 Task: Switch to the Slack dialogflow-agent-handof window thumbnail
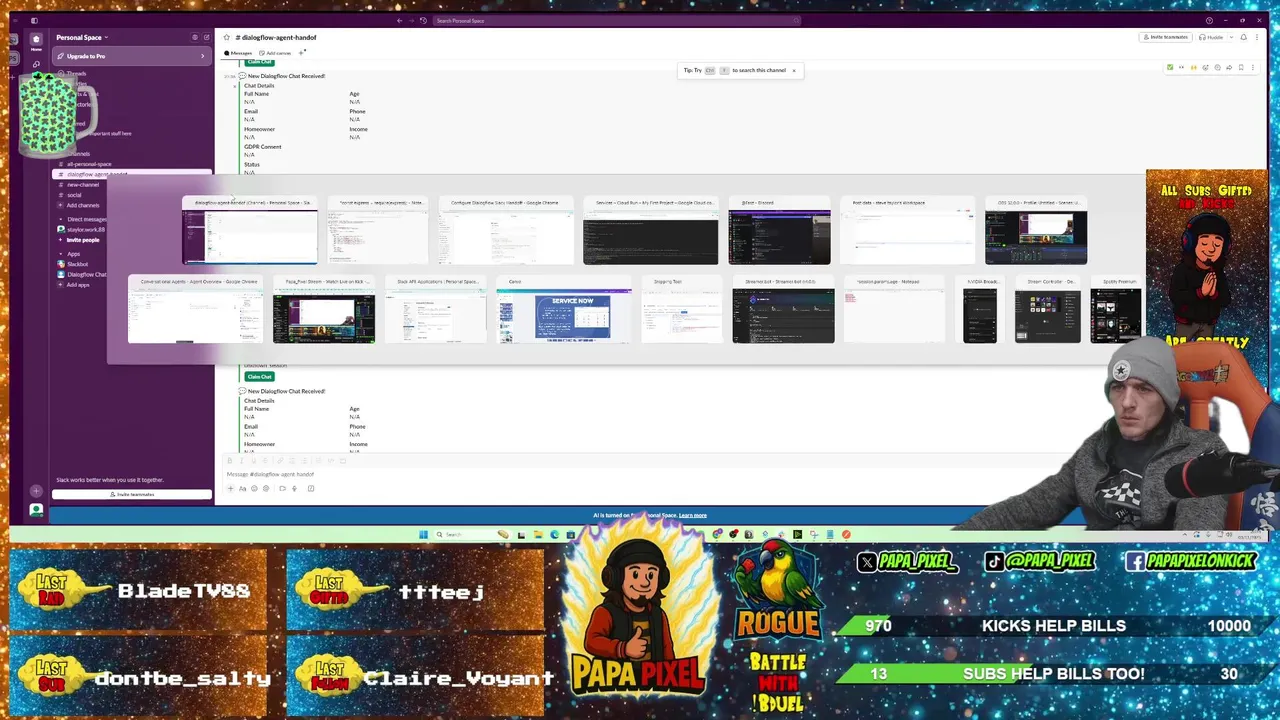[x=250, y=232]
